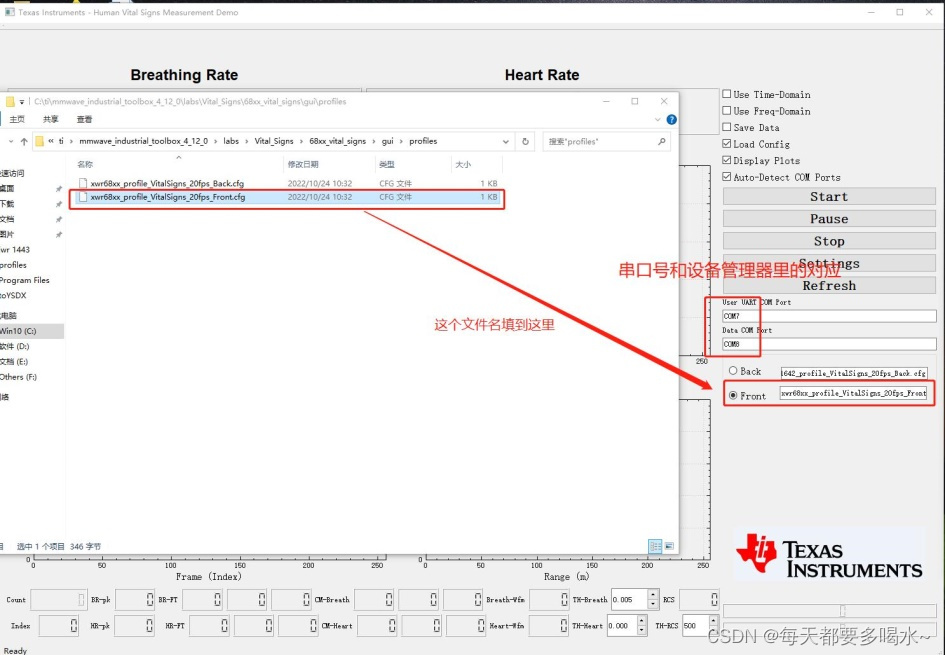Open the quick access toolbar dropdown
The height and width of the screenshot is (655, 945).
coord(22,102)
